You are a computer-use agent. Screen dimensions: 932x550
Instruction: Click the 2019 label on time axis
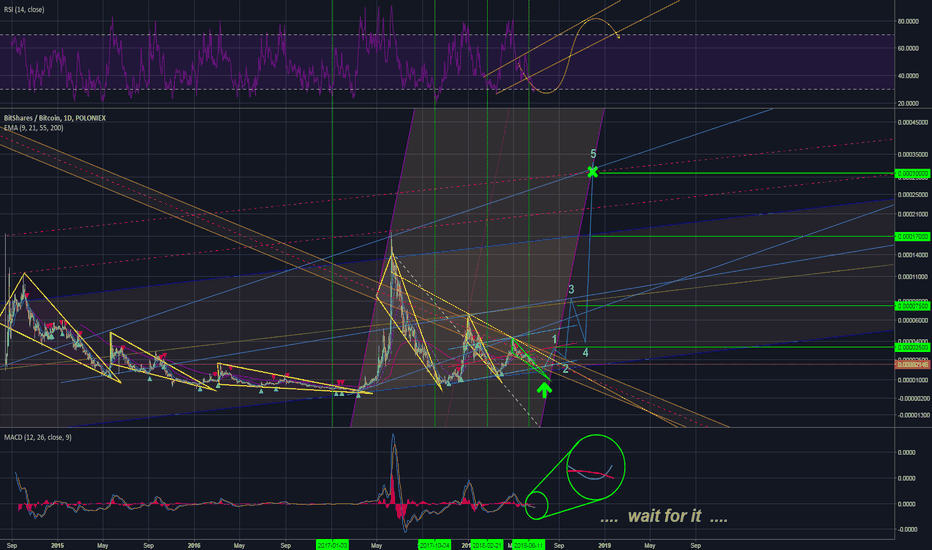[x=604, y=545]
